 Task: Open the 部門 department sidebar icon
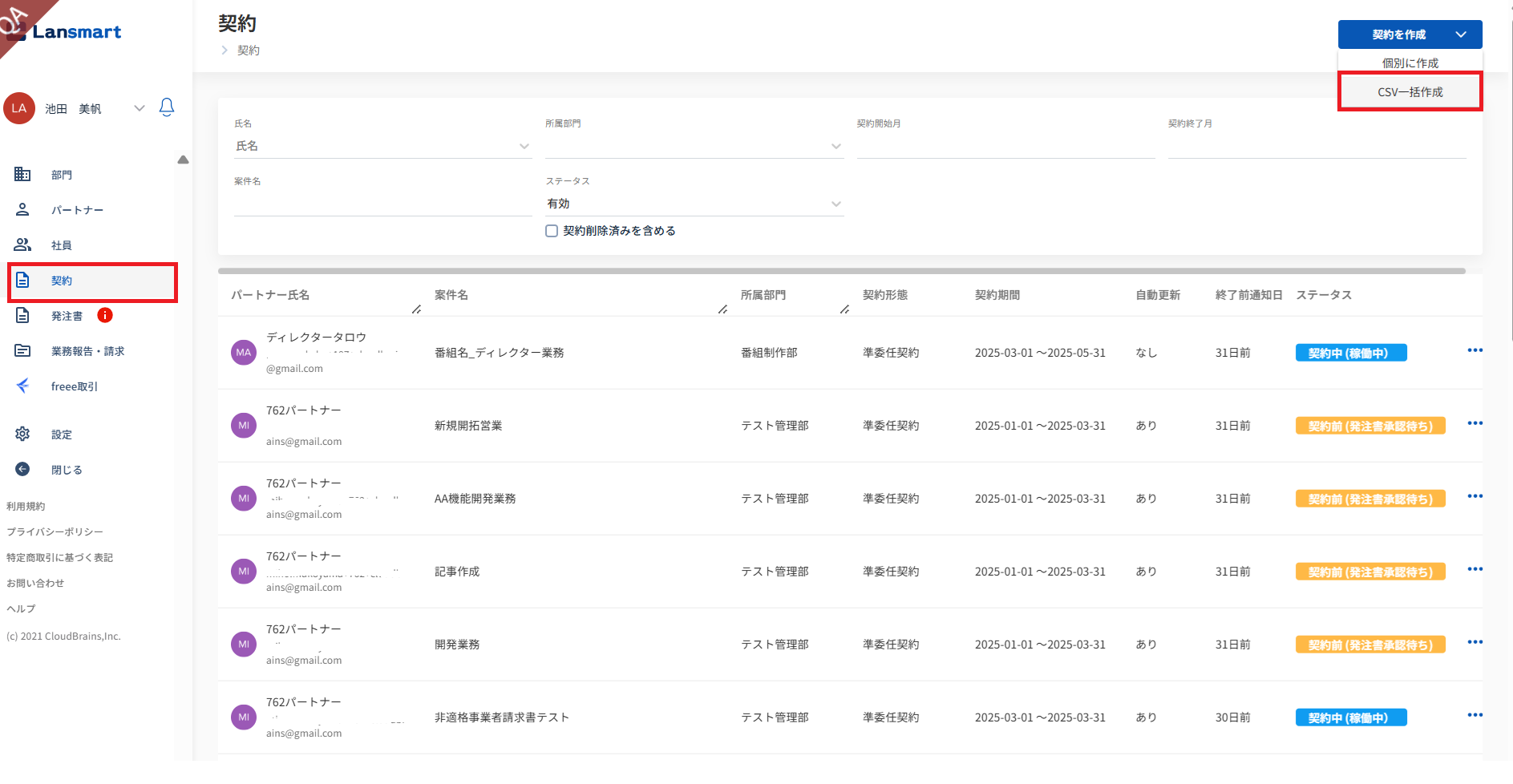pos(22,175)
